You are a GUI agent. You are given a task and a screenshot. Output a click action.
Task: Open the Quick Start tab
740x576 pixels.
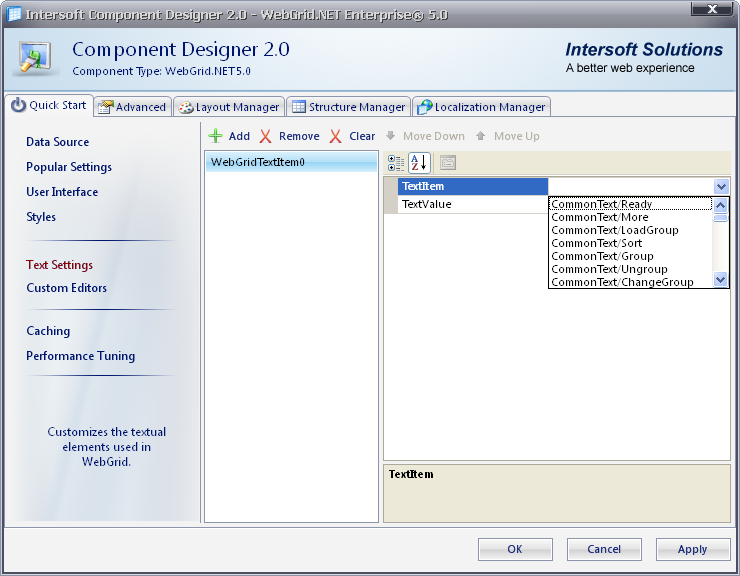[49, 105]
